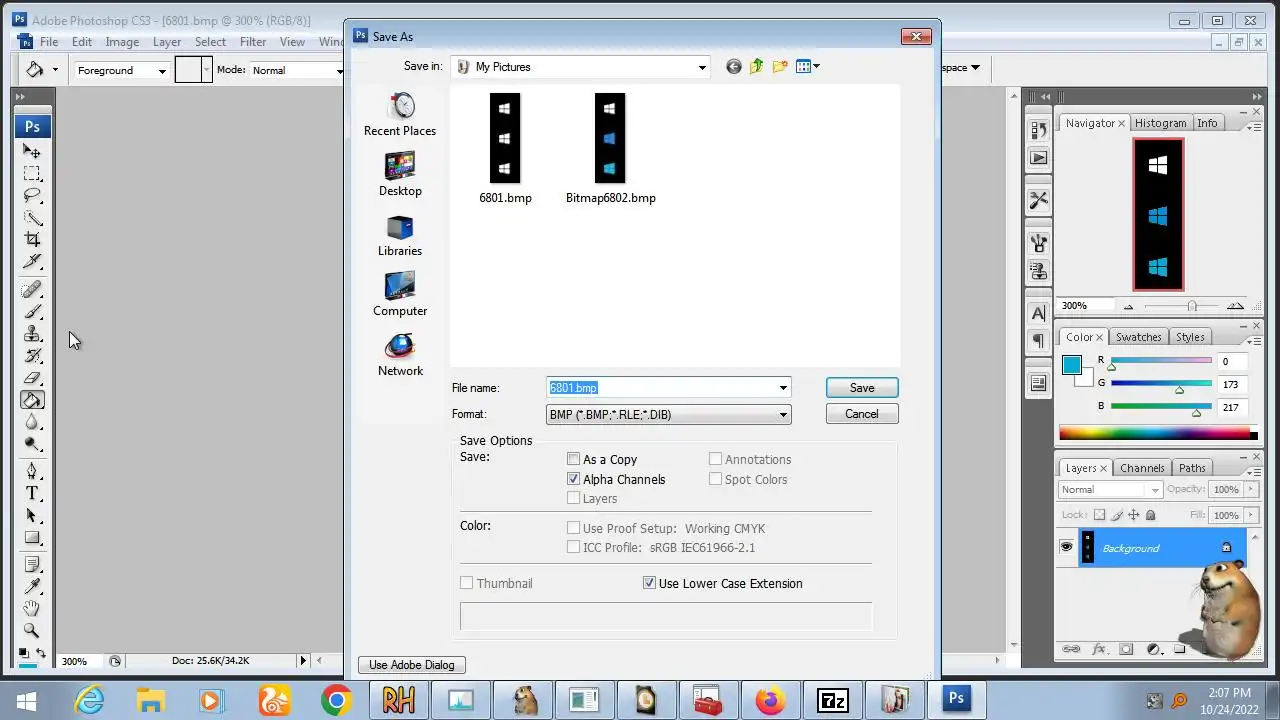Select the Magic Wand tool
The width and height of the screenshot is (1280, 720).
click(32, 217)
